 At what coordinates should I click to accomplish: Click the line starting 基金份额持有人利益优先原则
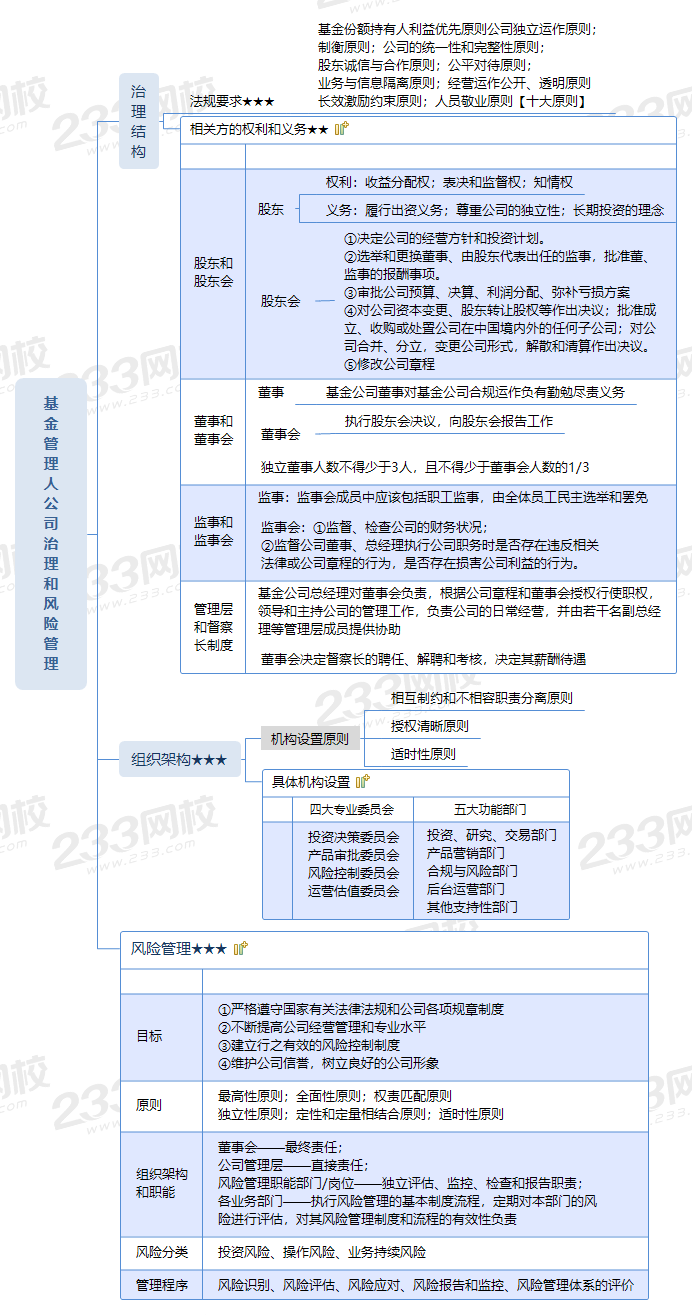point(457,30)
